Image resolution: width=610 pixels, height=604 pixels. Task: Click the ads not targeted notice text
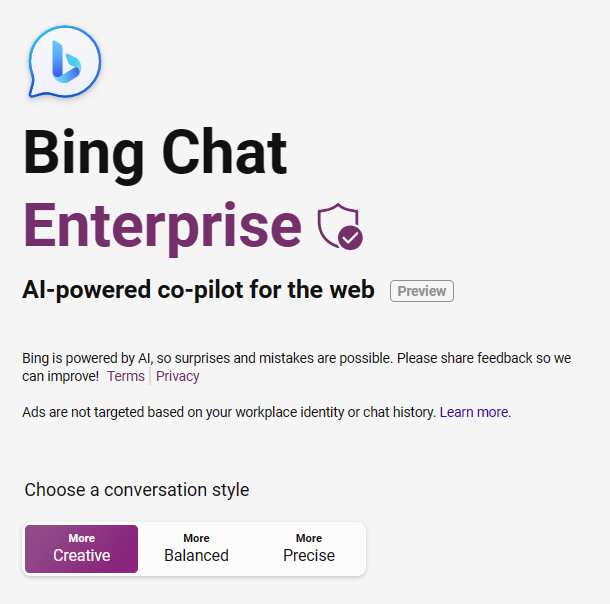click(x=229, y=412)
